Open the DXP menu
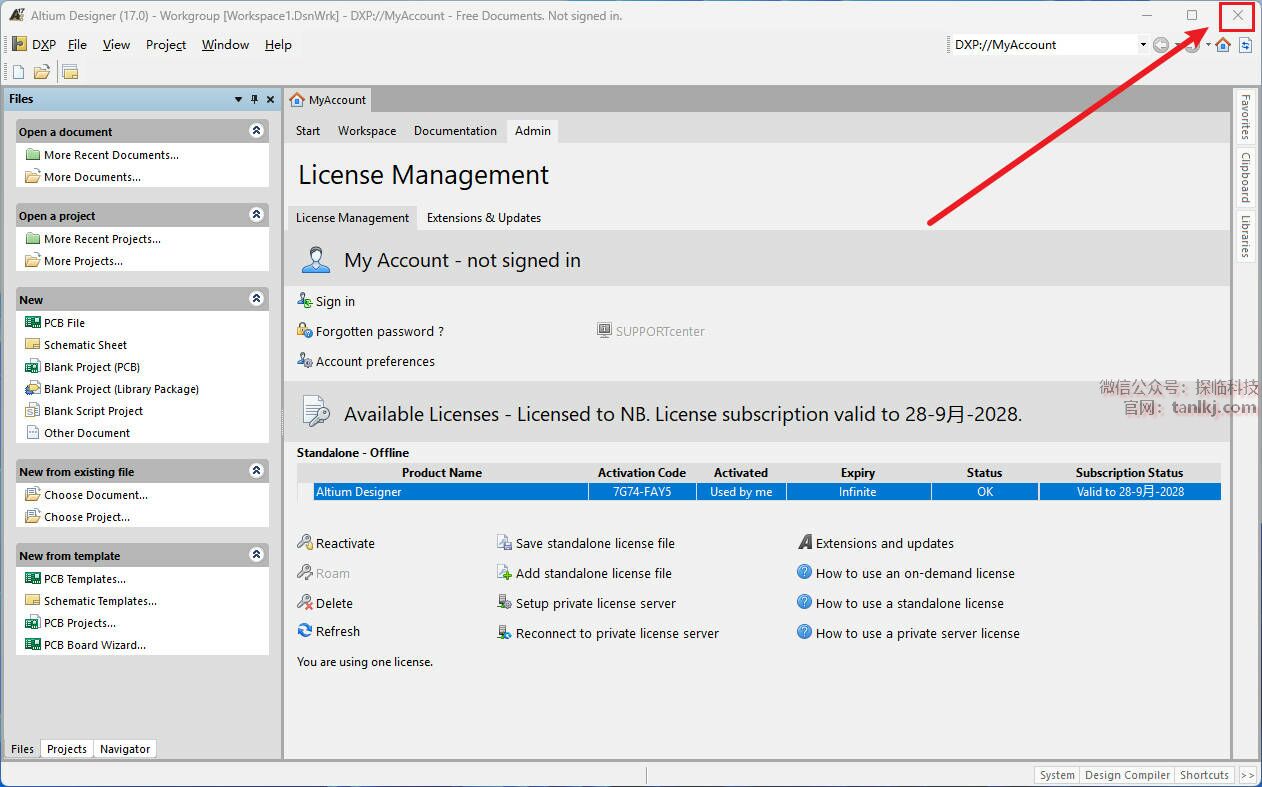The image size is (1262, 787). pos(35,44)
